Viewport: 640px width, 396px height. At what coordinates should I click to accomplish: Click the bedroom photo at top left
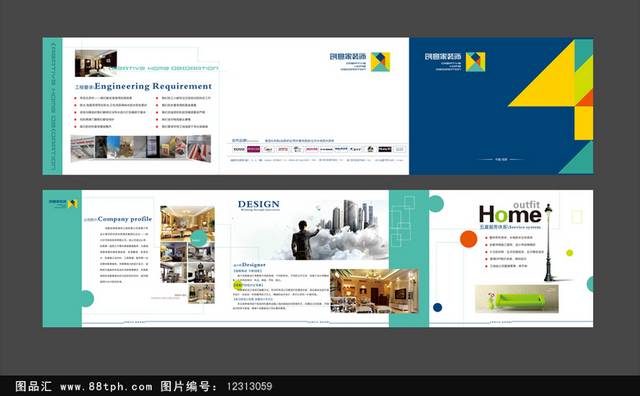pos(96,63)
